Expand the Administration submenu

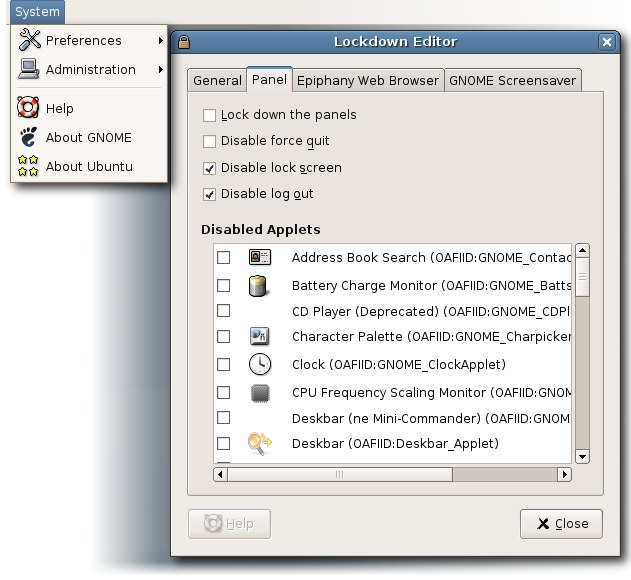pyautogui.click(x=88, y=69)
